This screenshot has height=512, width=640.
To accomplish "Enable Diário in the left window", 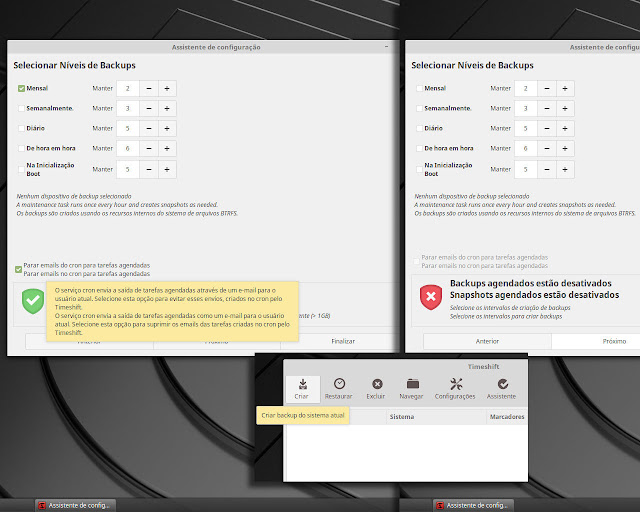I will pyautogui.click(x=21, y=128).
